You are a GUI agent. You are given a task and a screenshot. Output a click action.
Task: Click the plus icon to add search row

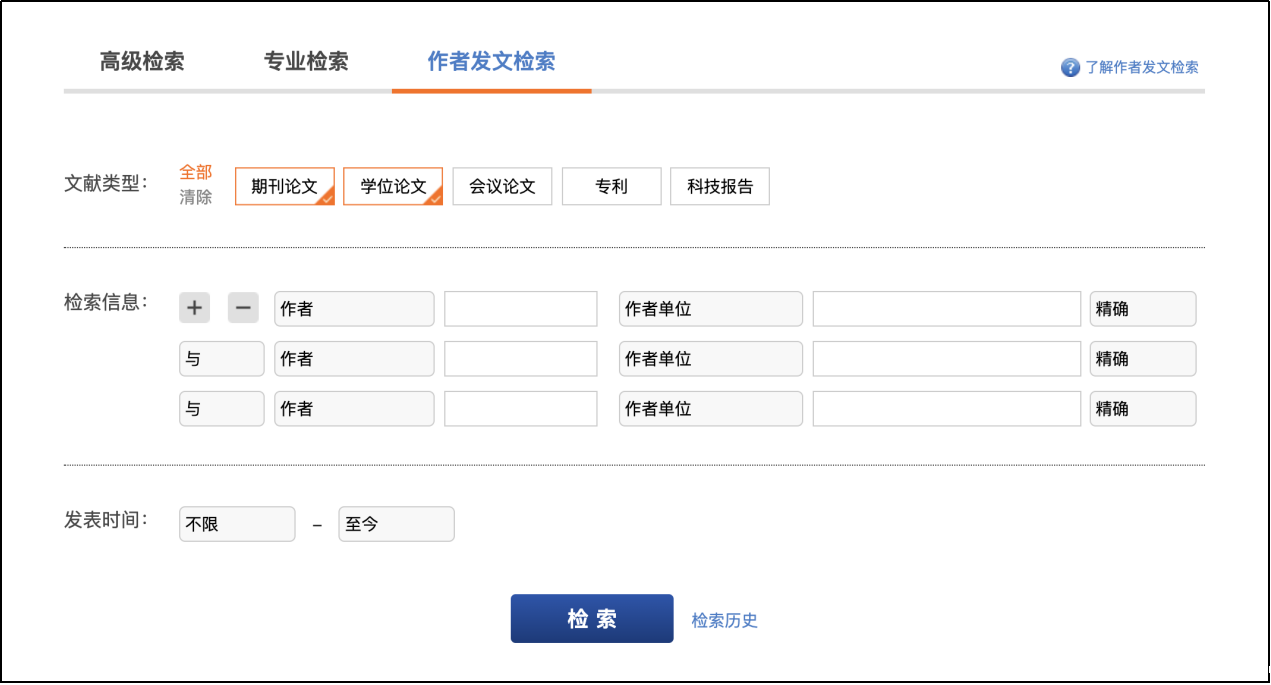(194, 308)
